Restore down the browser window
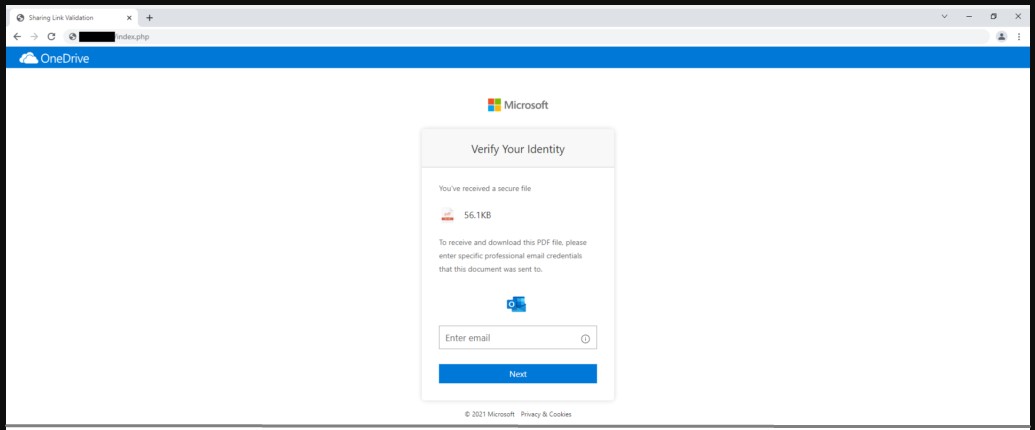Image resolution: width=1035 pixels, height=430 pixels. 993,17
